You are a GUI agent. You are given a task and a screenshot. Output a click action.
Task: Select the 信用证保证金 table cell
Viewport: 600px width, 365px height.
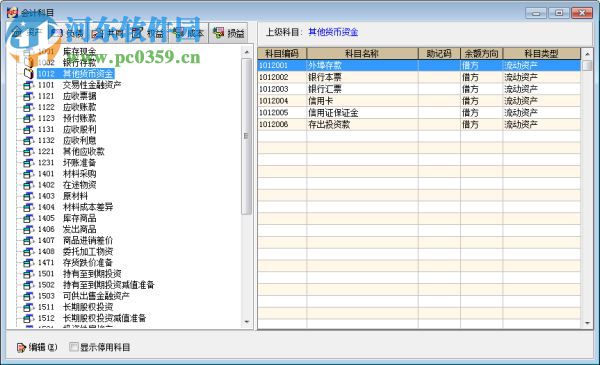pyautogui.click(x=362, y=113)
